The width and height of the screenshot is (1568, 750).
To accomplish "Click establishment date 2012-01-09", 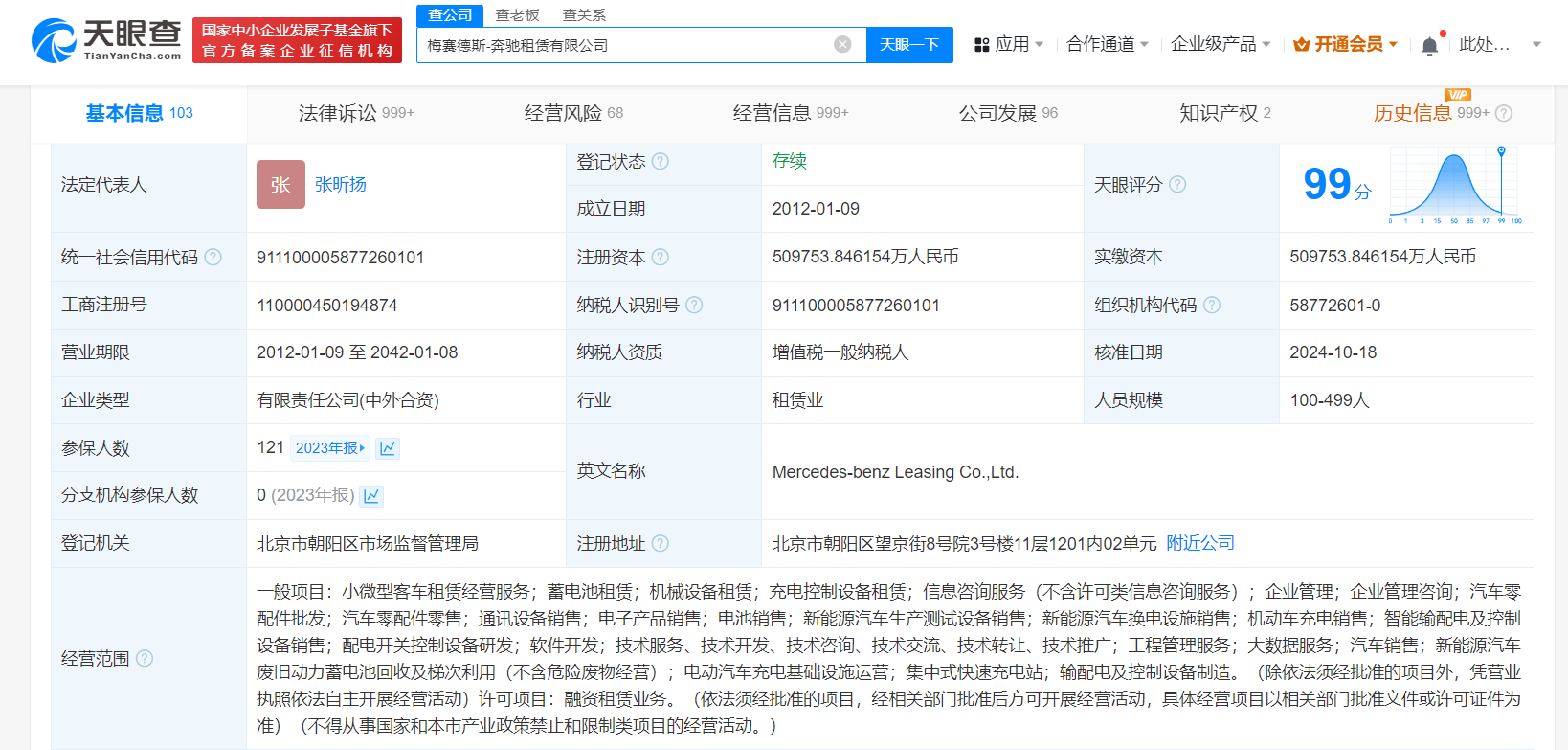I will (816, 209).
